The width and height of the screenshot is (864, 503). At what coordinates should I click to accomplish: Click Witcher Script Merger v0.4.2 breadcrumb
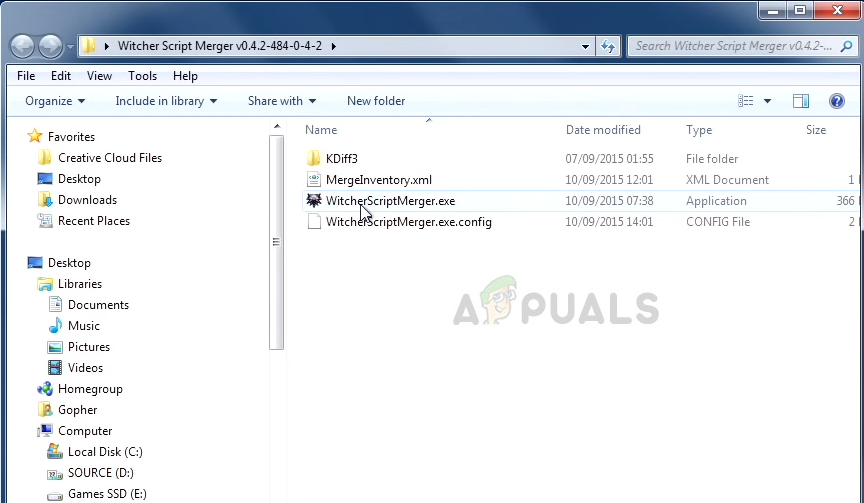tap(220, 46)
